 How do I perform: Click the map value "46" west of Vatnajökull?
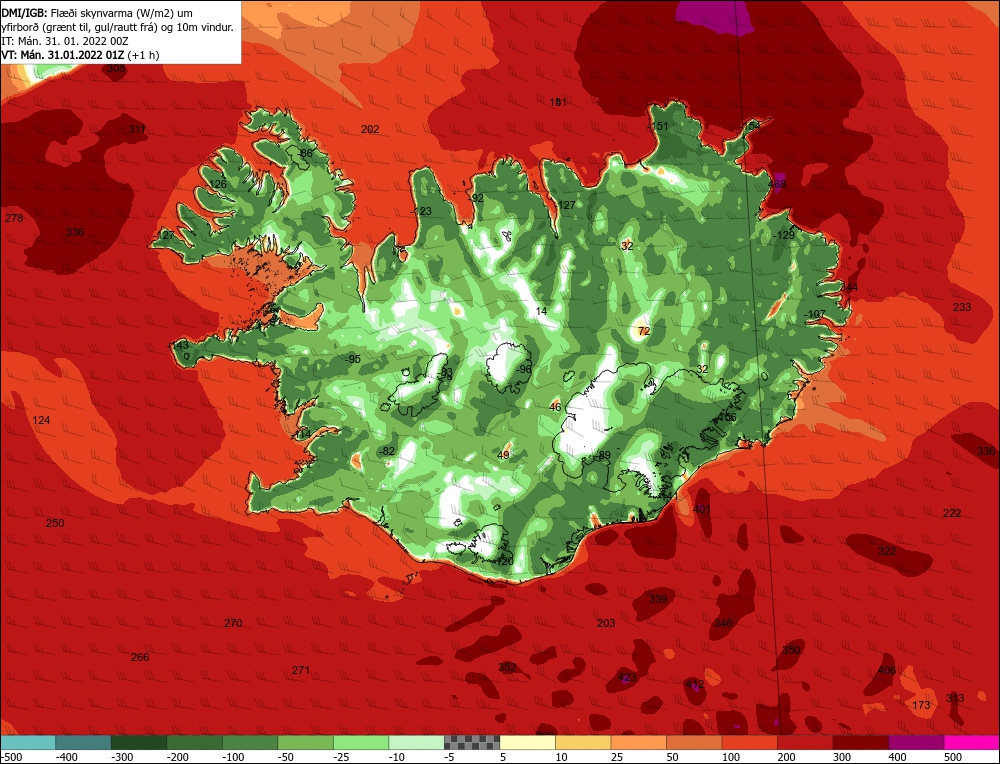[555, 407]
